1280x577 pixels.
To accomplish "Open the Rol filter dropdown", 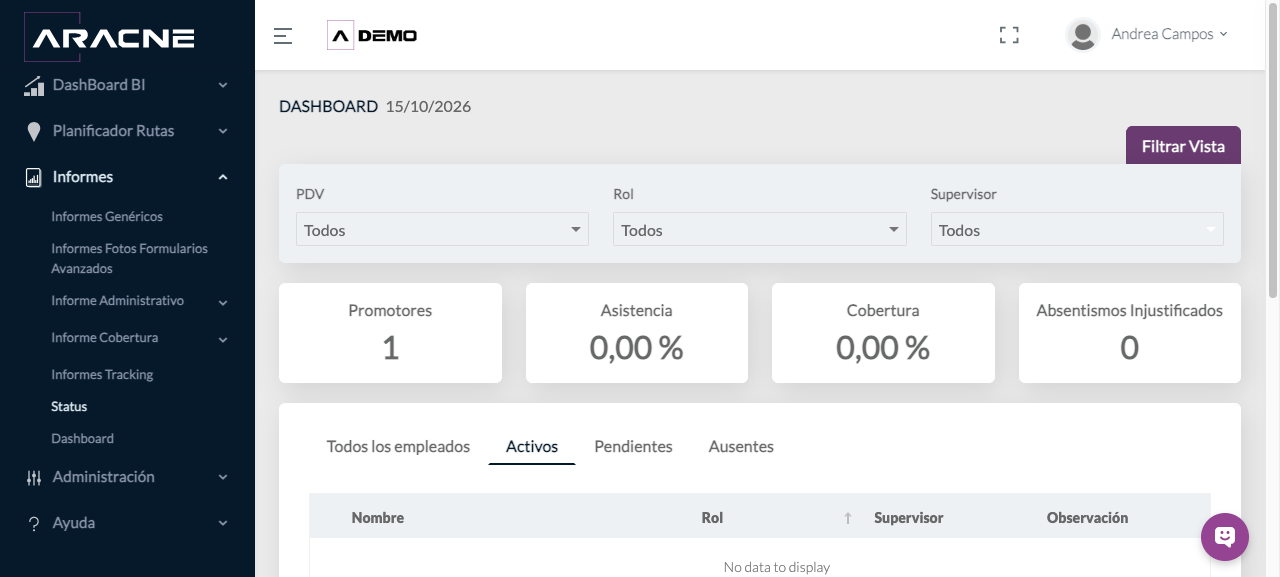I will coord(759,229).
